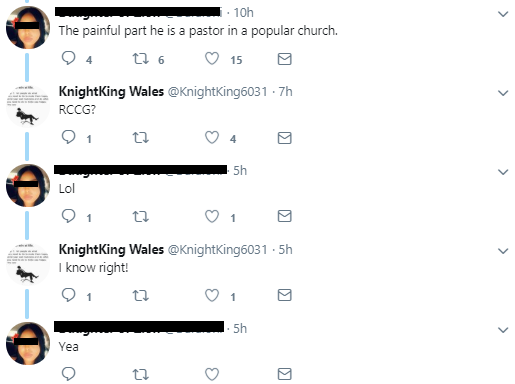Retweet the pastor in popular church tweet
515x384 pixels.
(140, 59)
